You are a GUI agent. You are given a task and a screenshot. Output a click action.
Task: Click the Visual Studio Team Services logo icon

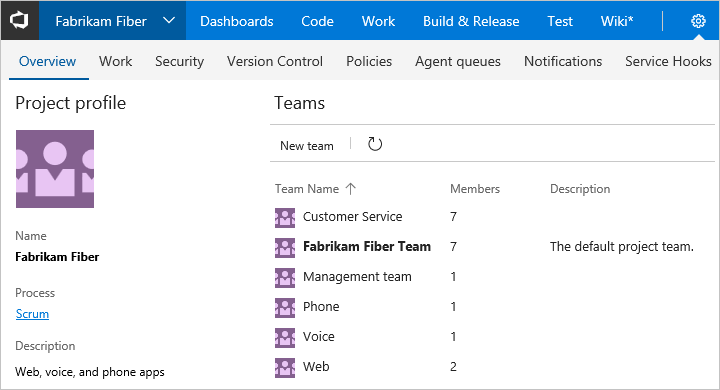[19, 21]
